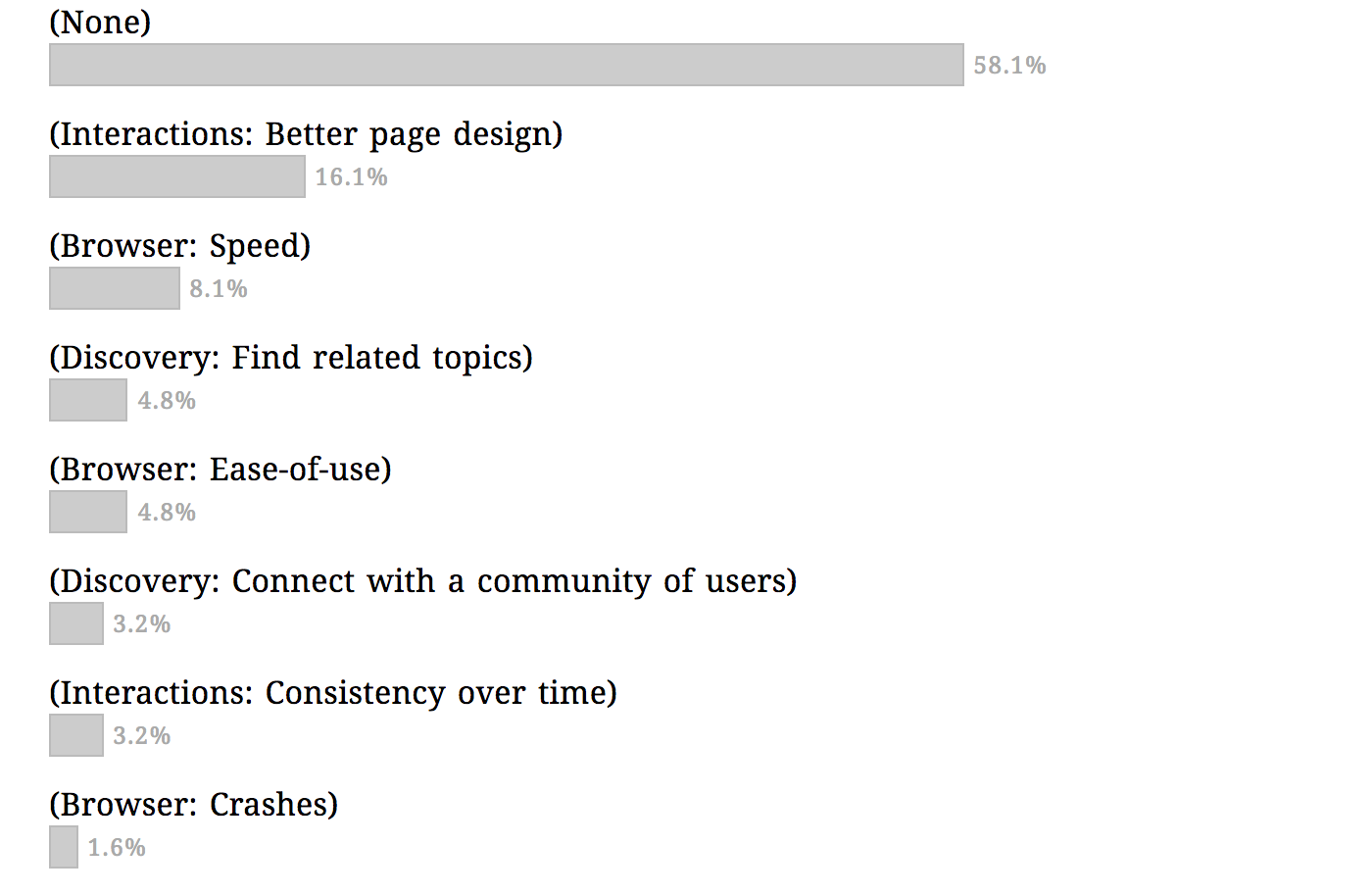The width and height of the screenshot is (1372, 894).
Task: Click the Better page design bar
Action: click(177, 176)
